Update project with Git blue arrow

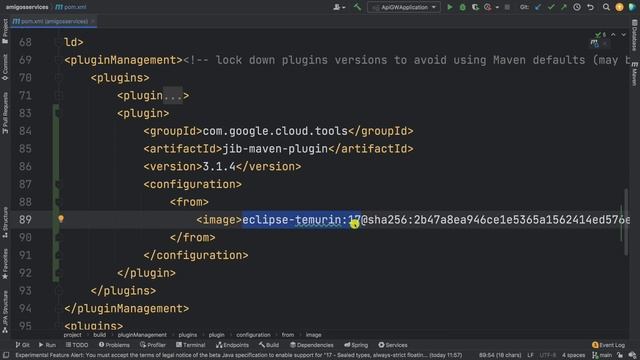[x=538, y=7]
